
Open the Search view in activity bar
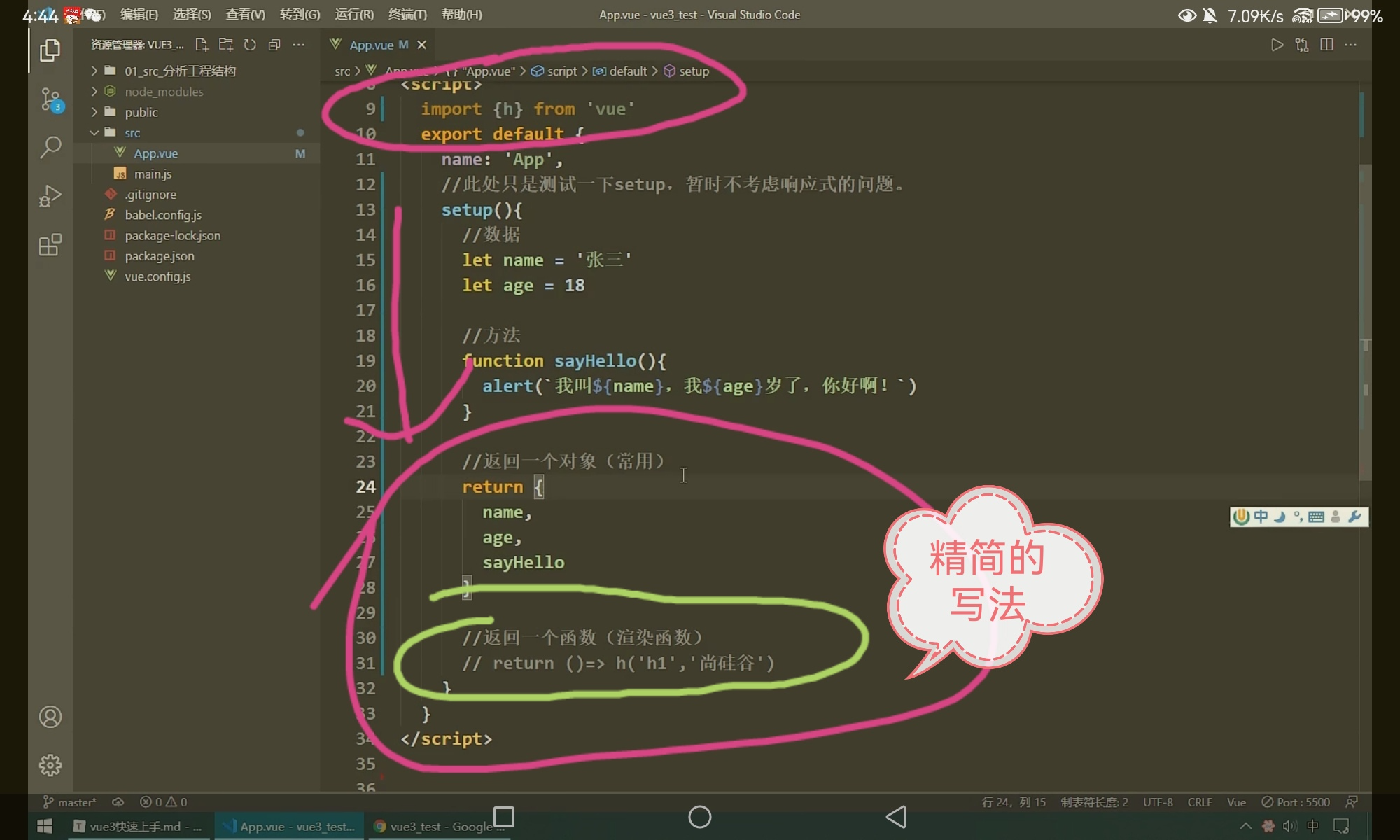[x=50, y=147]
